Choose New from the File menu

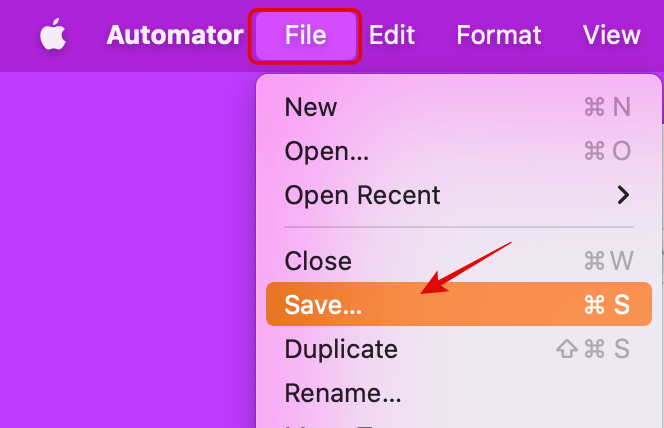(311, 107)
